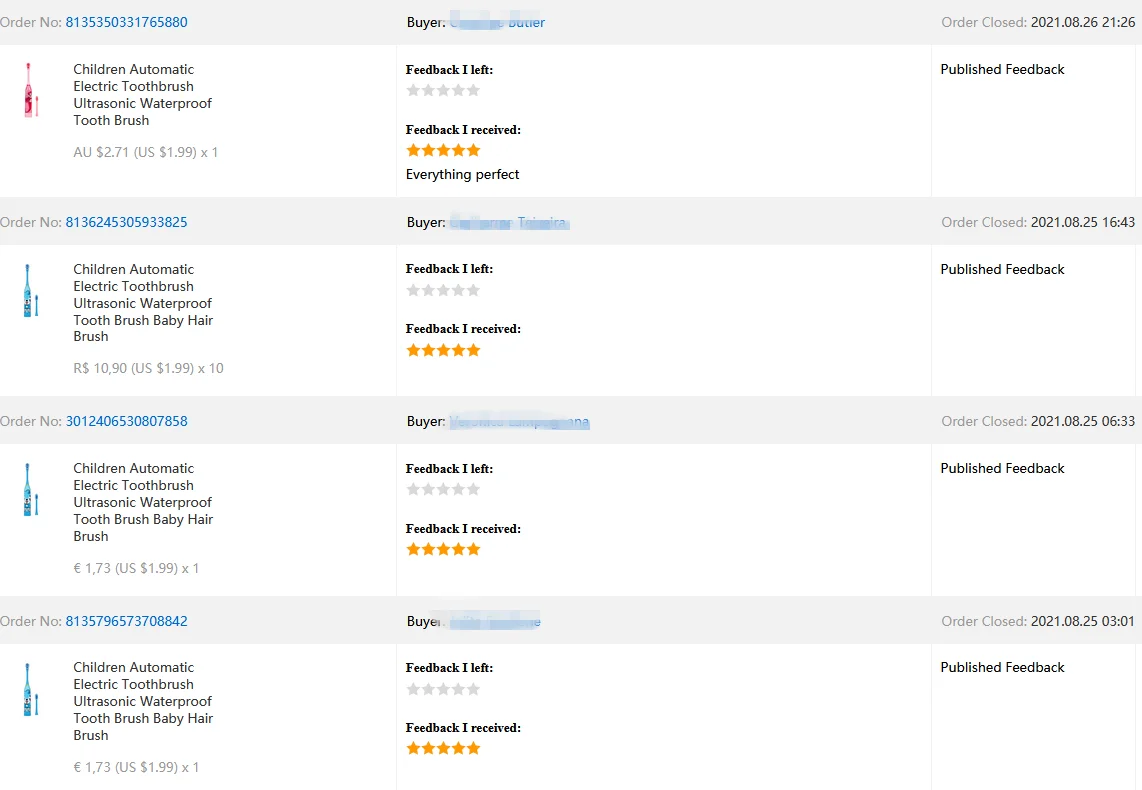This screenshot has width=1142, height=790.
Task: Click gray stars left for order 8135796573708842
Action: [x=443, y=689]
